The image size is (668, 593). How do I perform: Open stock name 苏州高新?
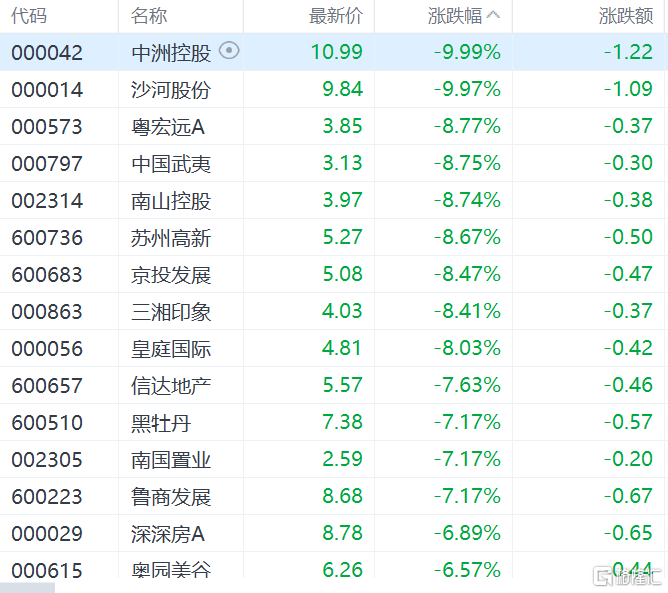coord(171,238)
